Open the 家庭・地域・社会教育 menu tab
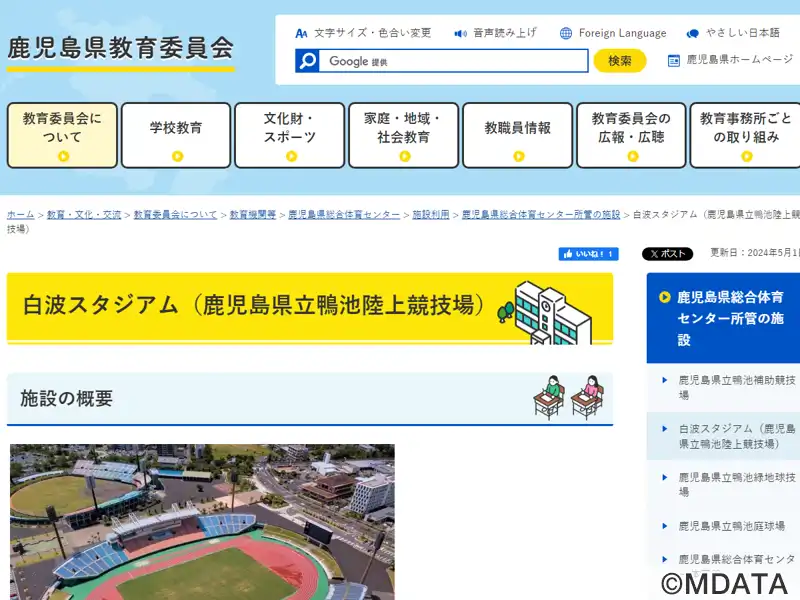The width and height of the screenshot is (800, 600). (404, 135)
